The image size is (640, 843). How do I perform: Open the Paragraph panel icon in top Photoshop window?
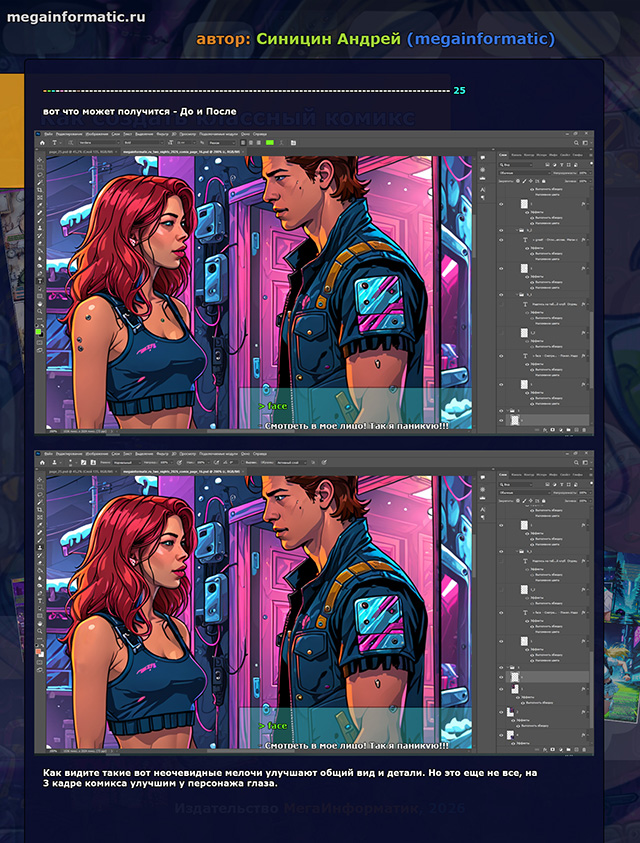(482, 198)
